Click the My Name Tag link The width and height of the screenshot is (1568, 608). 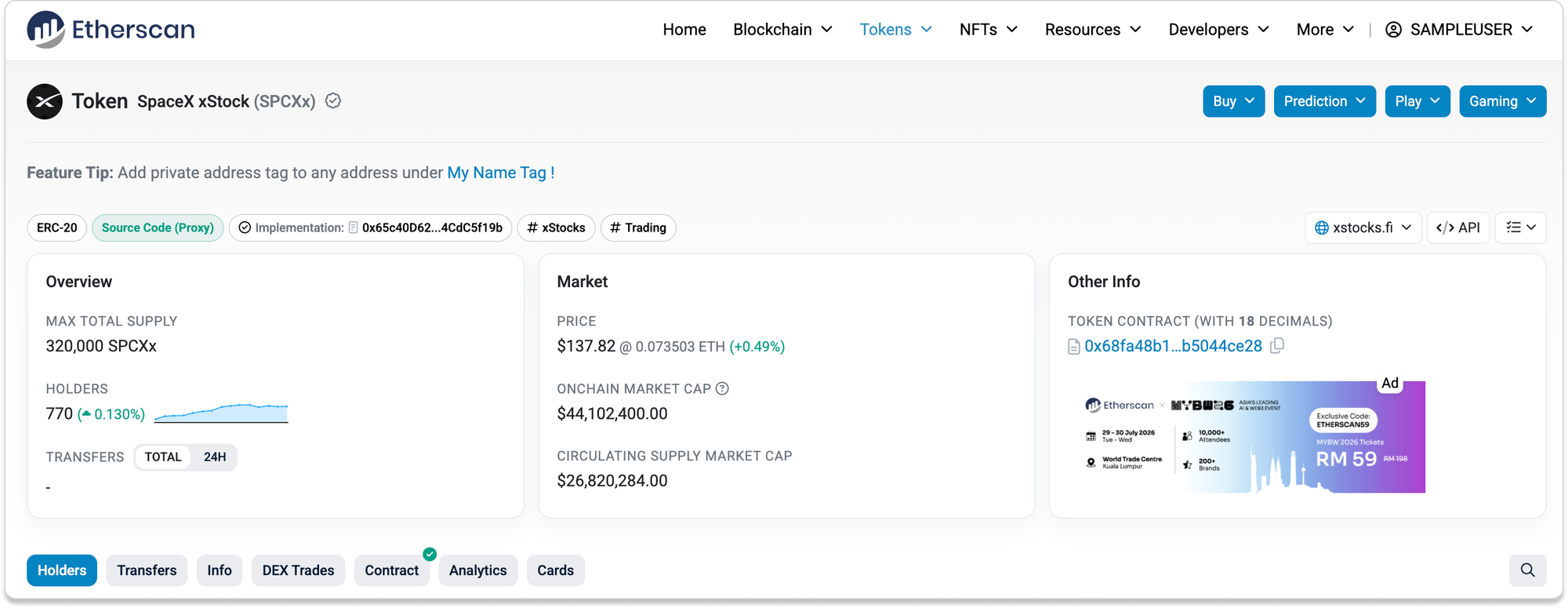click(x=501, y=173)
